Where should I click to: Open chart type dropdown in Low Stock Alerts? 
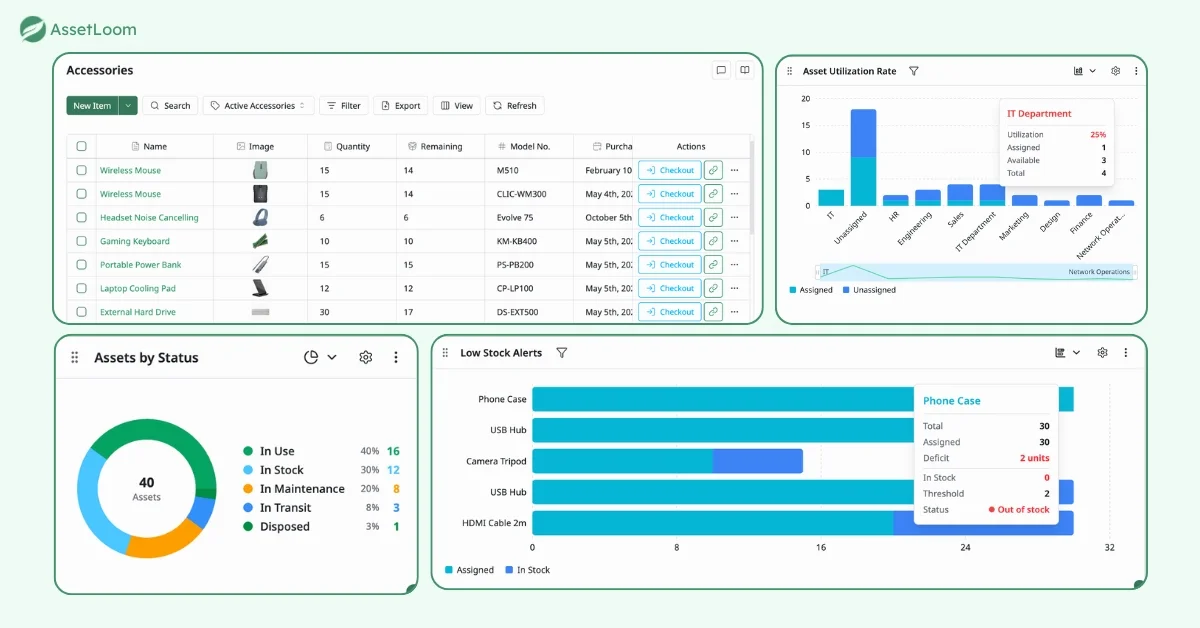click(1068, 352)
